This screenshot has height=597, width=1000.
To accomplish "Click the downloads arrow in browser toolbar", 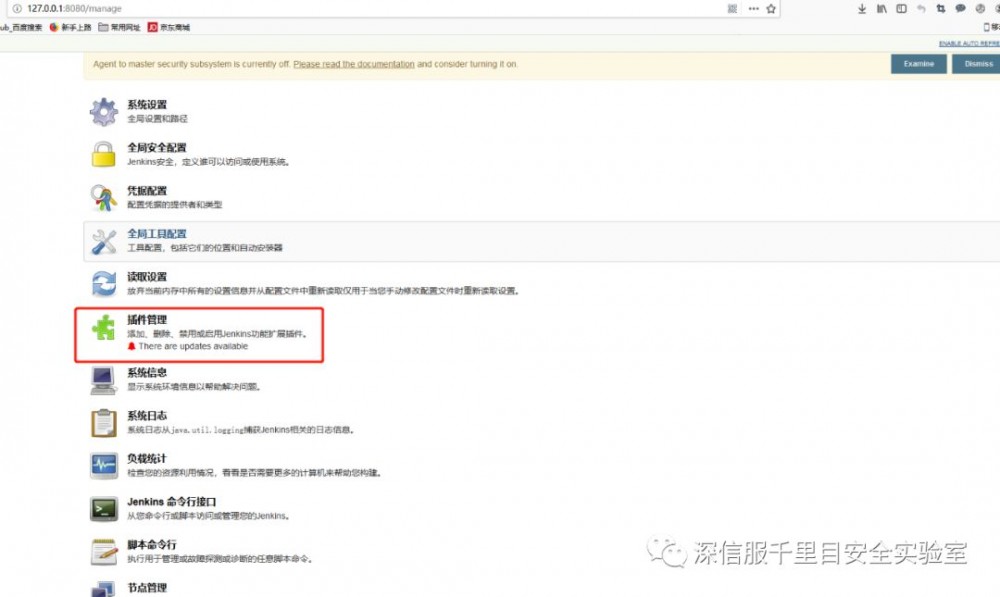I will pos(861,8).
